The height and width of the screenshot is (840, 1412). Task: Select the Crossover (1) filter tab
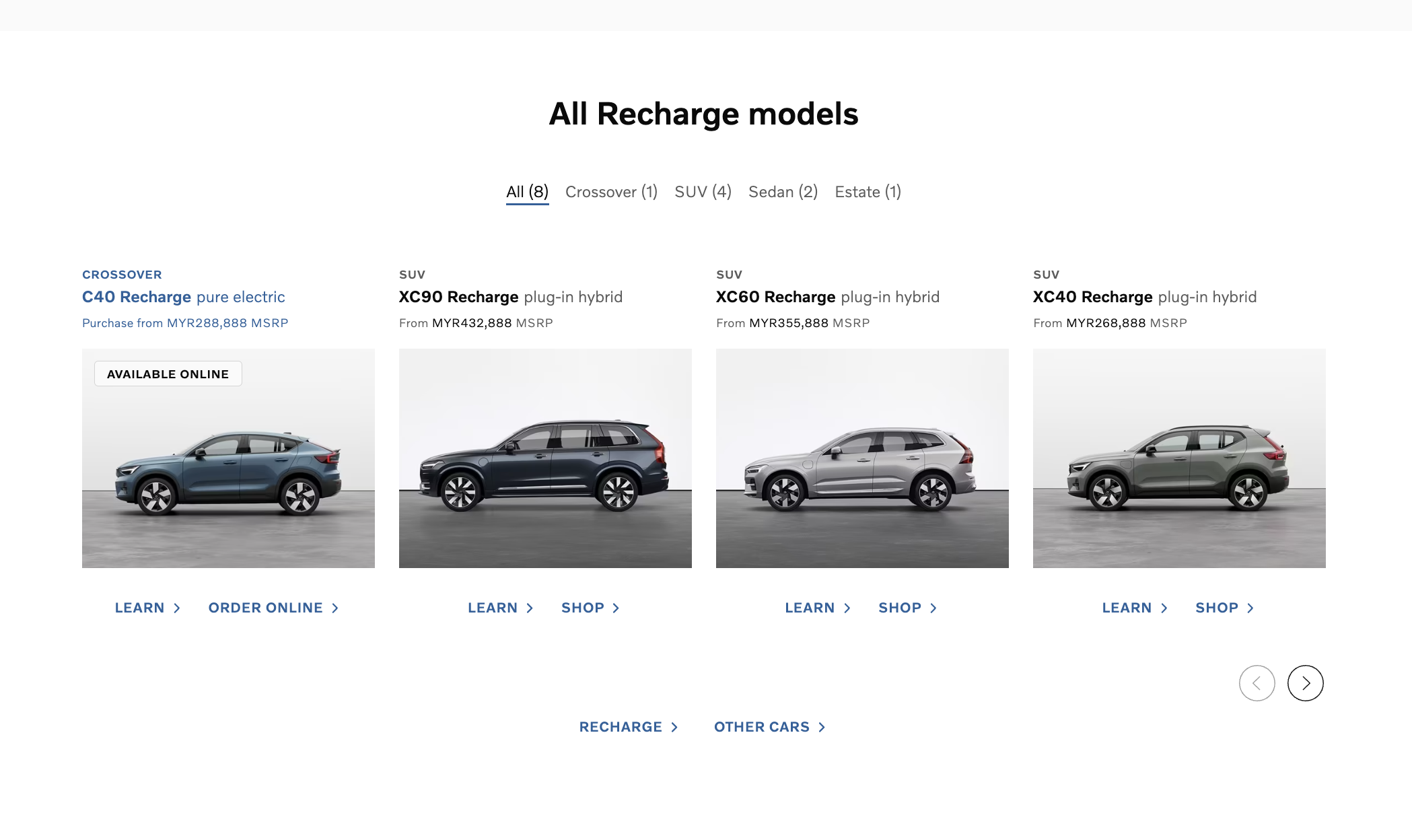click(x=611, y=192)
